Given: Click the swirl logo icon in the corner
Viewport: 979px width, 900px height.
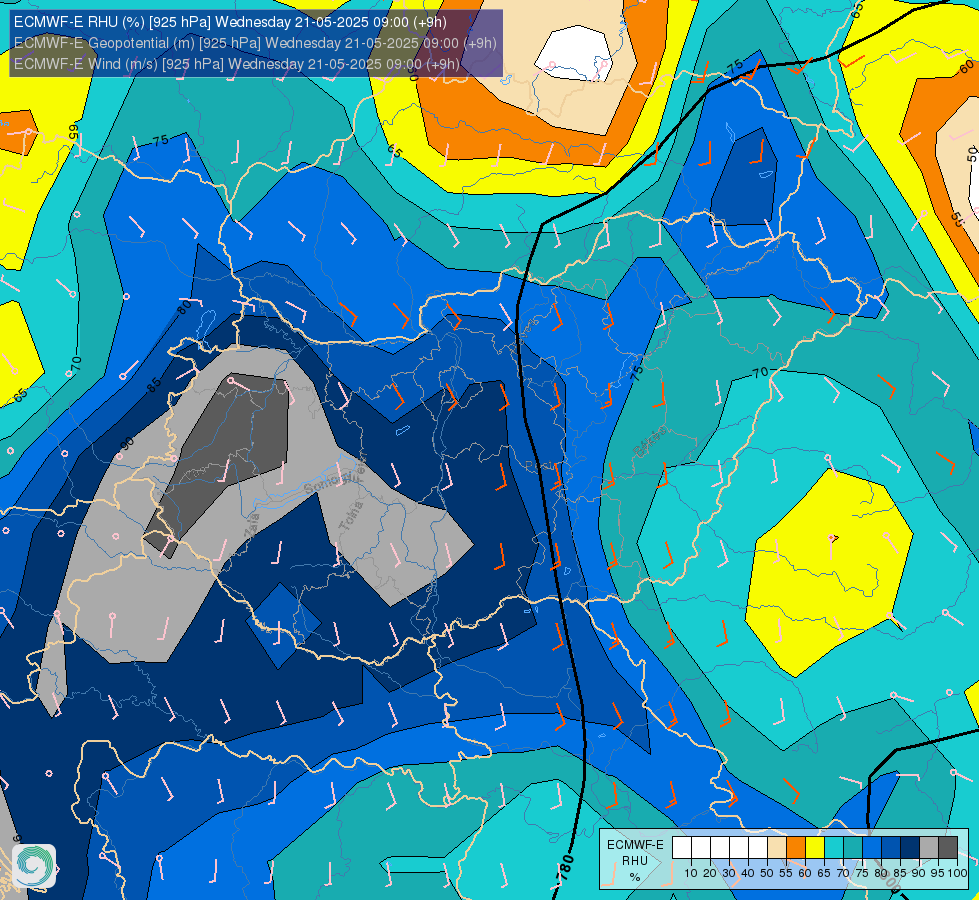Looking at the screenshot, I should [x=34, y=865].
